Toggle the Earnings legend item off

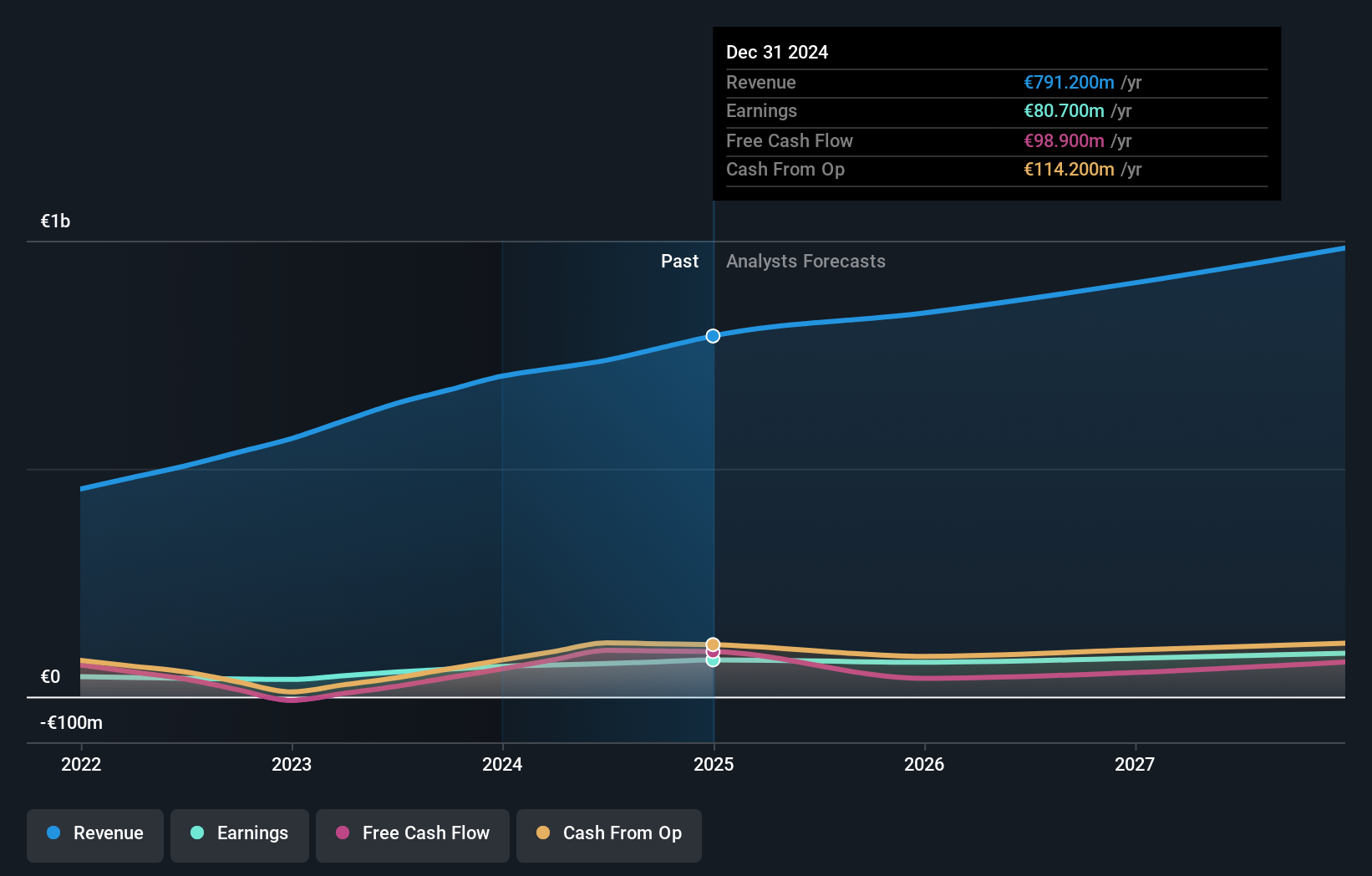click(x=240, y=835)
